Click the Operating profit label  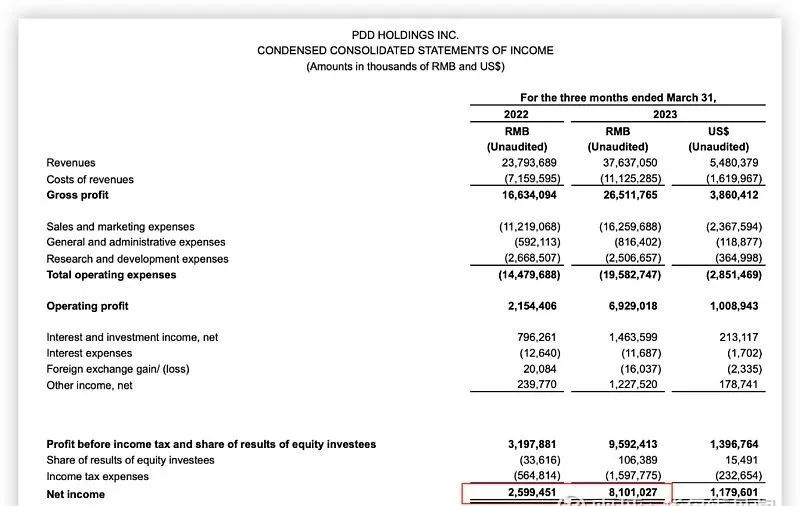pyautogui.click(x=87, y=306)
